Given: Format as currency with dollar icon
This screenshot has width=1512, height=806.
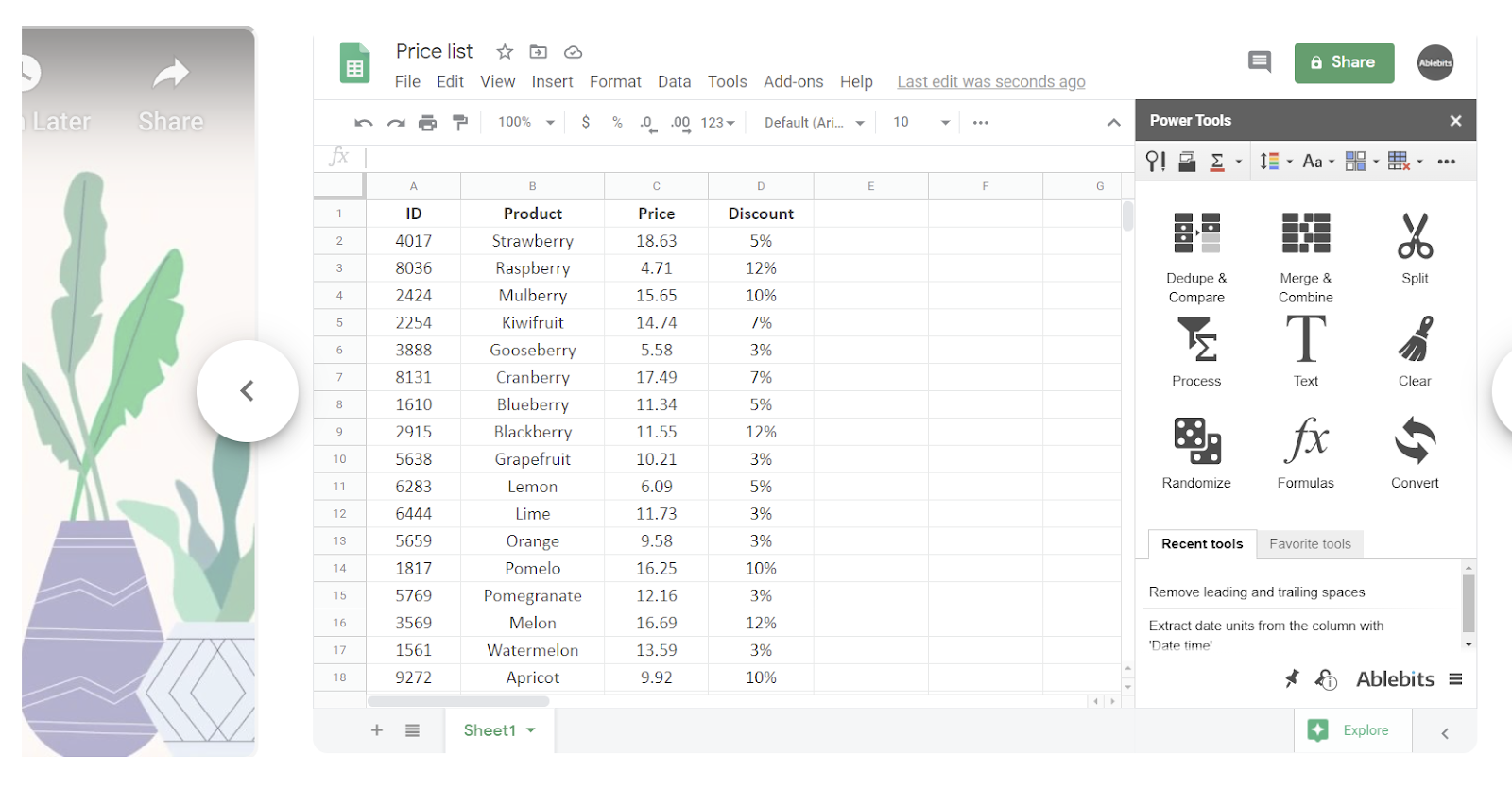Looking at the screenshot, I should pyautogui.click(x=586, y=122).
